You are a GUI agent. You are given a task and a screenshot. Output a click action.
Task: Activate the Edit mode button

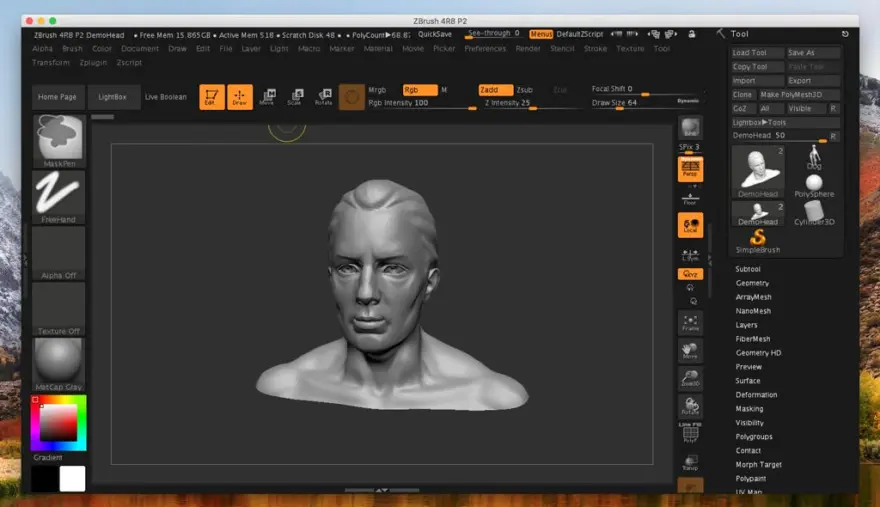click(212, 97)
